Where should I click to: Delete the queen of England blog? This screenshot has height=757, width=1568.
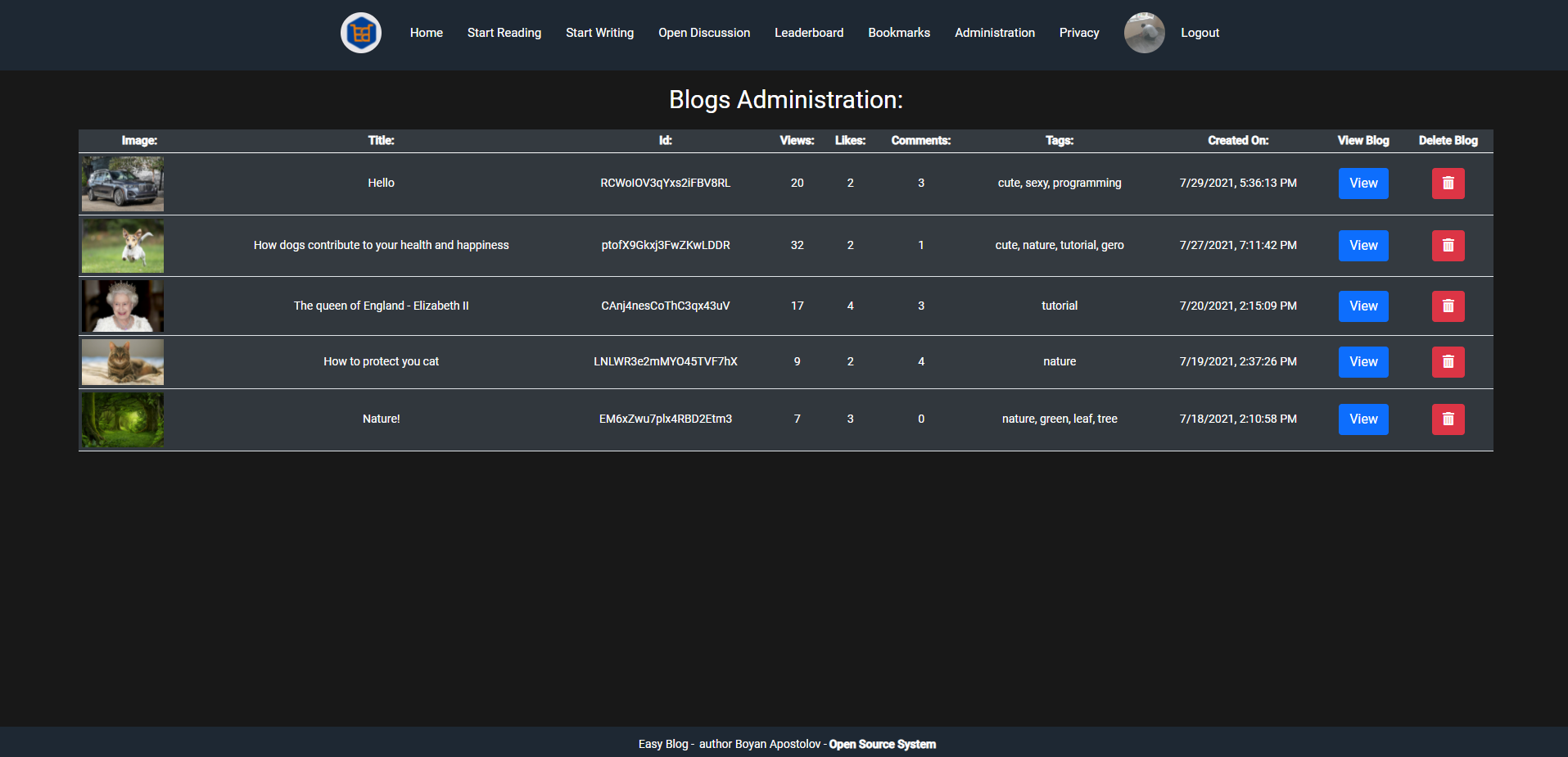pyautogui.click(x=1448, y=306)
